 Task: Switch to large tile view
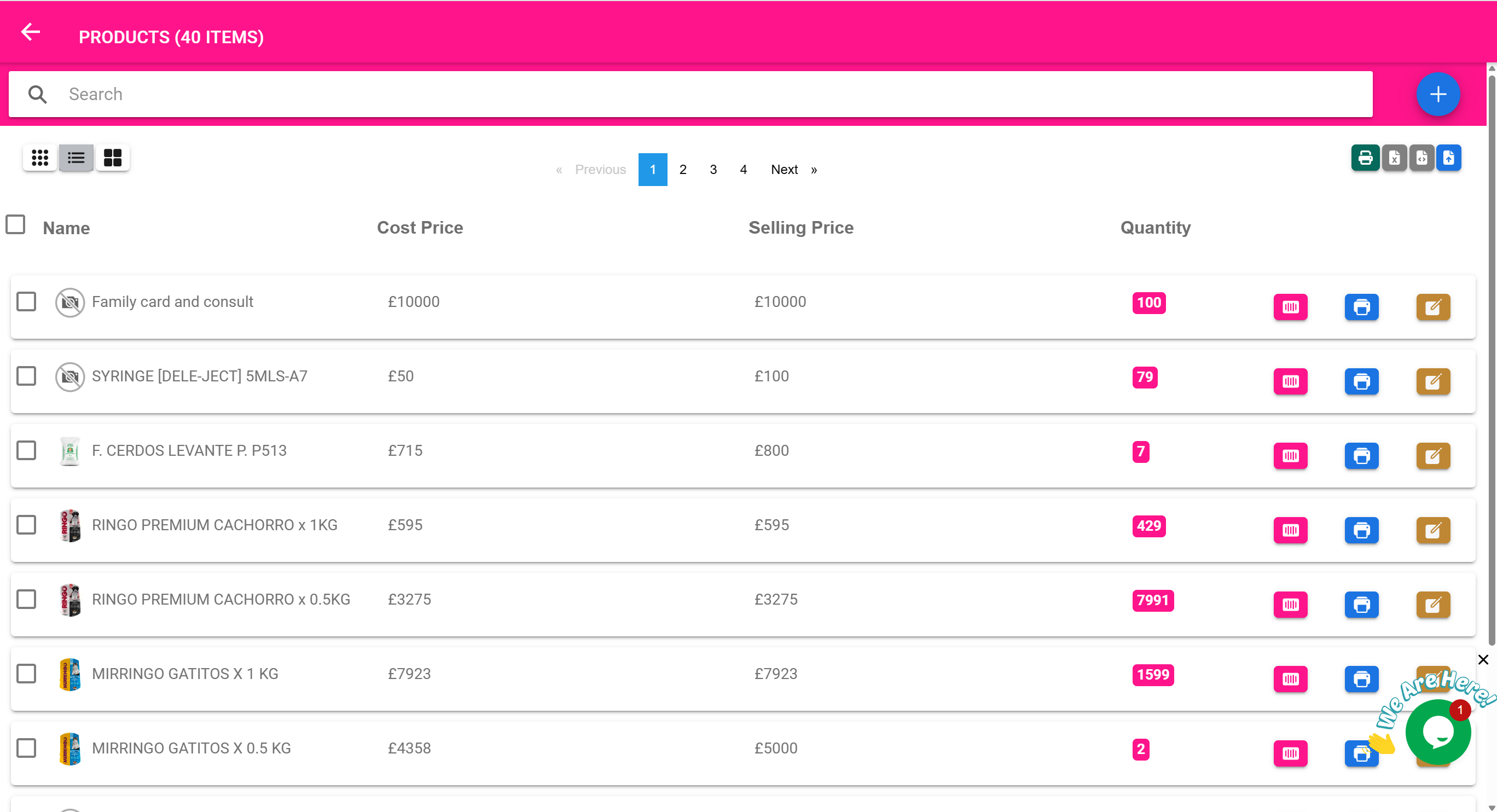click(x=113, y=158)
